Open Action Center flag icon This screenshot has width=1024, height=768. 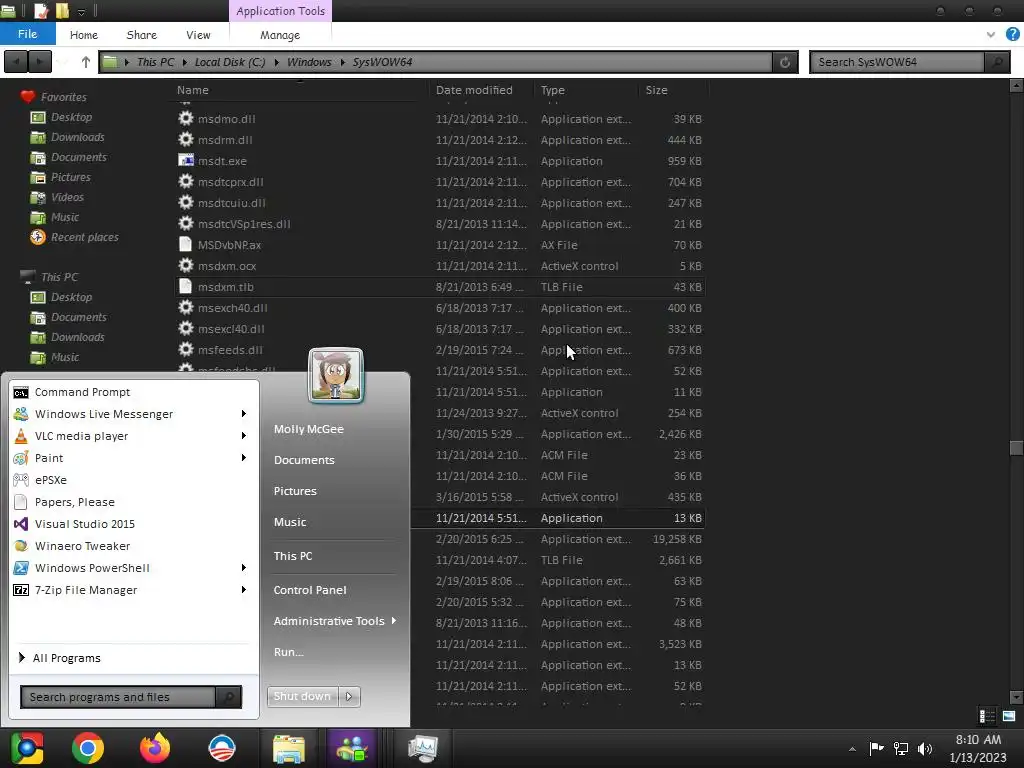[876, 748]
